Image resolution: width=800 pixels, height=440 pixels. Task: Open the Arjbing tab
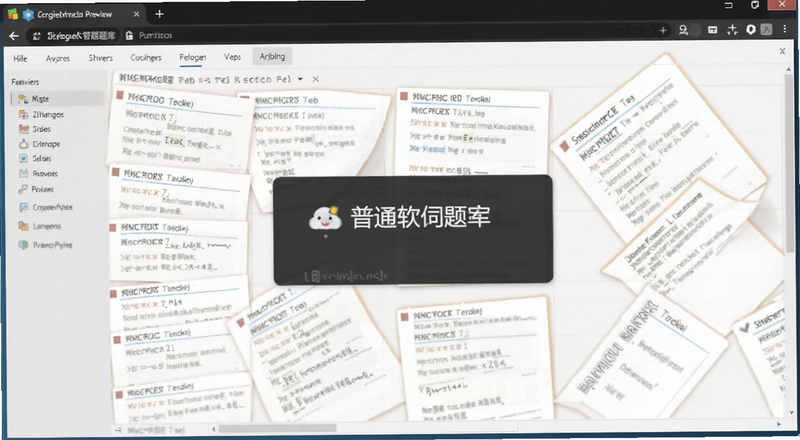[x=272, y=57]
